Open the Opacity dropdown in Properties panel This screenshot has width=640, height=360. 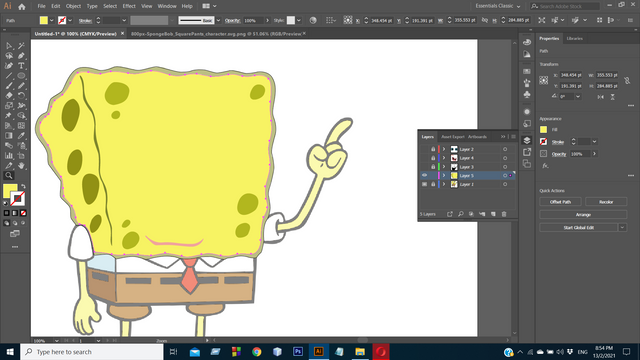tap(594, 154)
